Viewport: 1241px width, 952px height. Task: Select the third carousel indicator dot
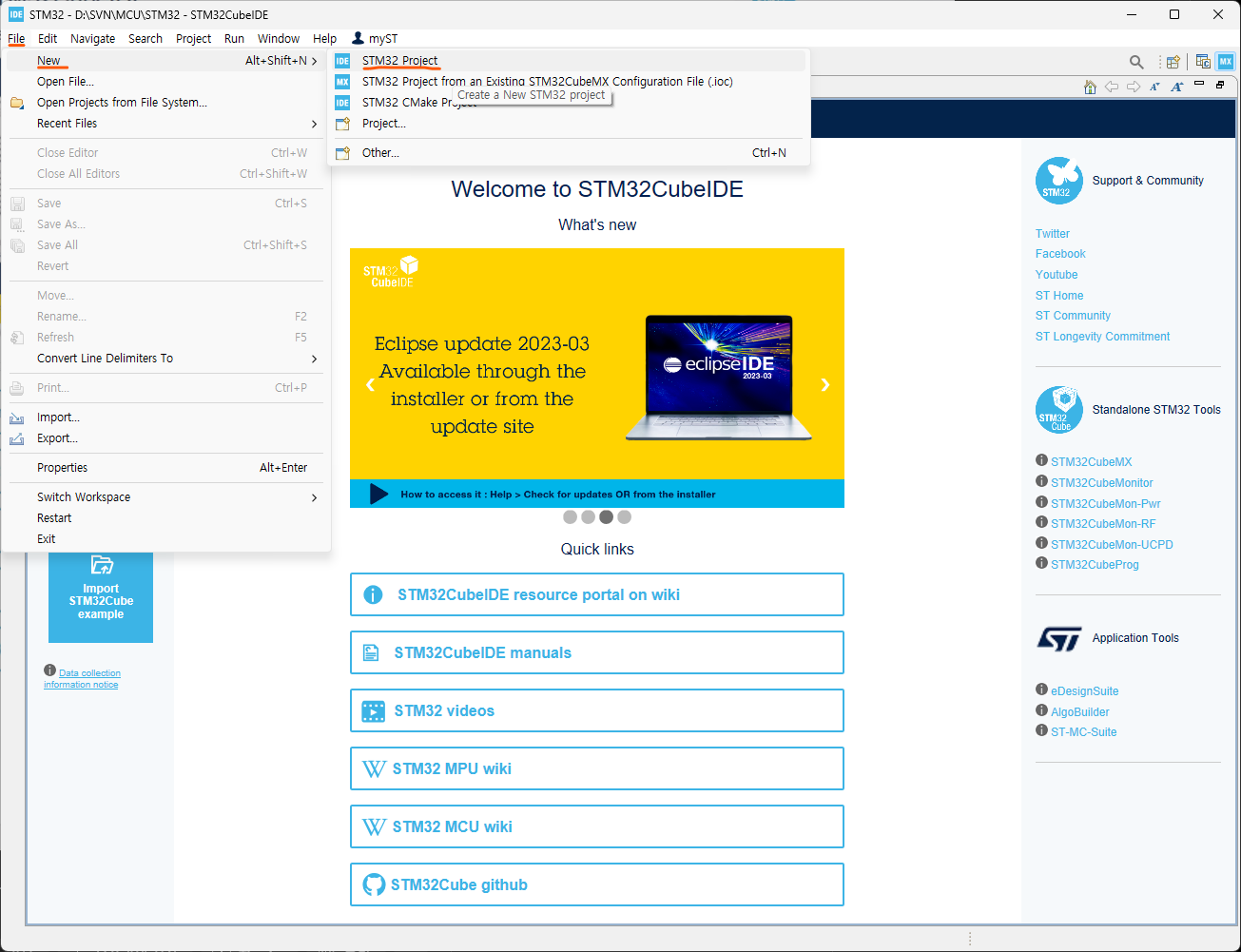coord(607,517)
